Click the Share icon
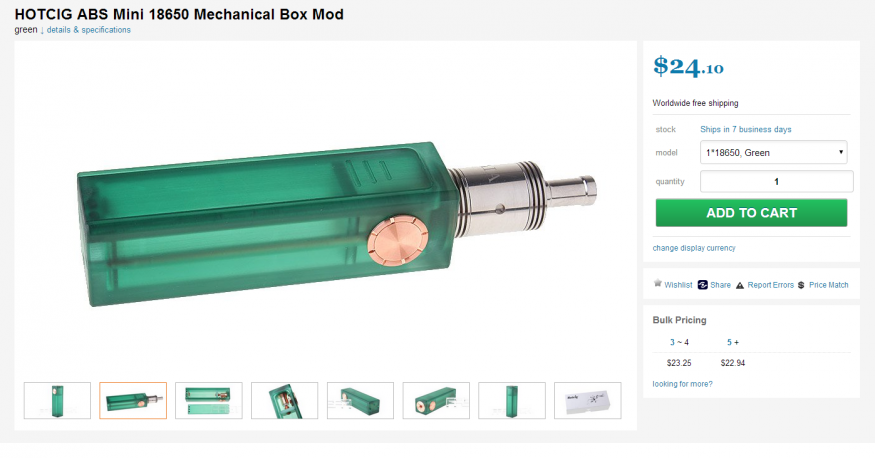The height and width of the screenshot is (458, 875). point(703,285)
